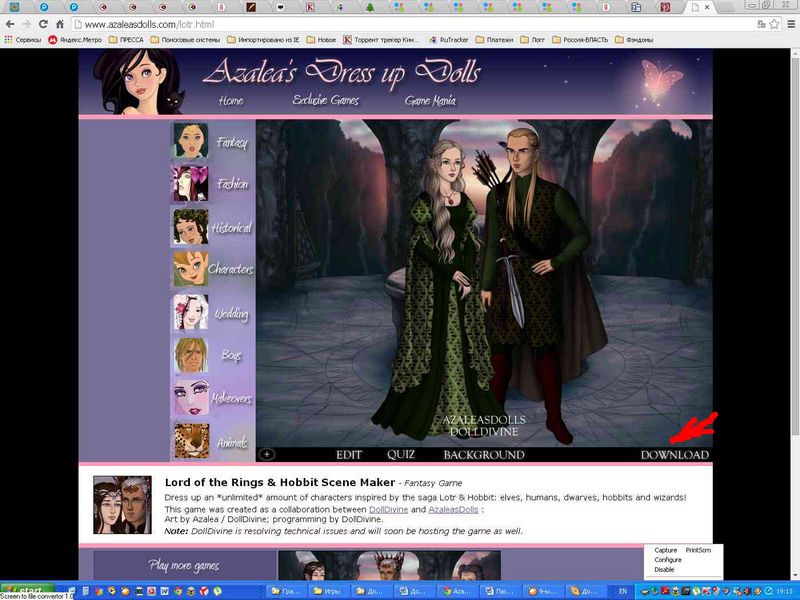Go back with the browser back arrow
The width and height of the screenshot is (800, 600).
click(x=10, y=24)
